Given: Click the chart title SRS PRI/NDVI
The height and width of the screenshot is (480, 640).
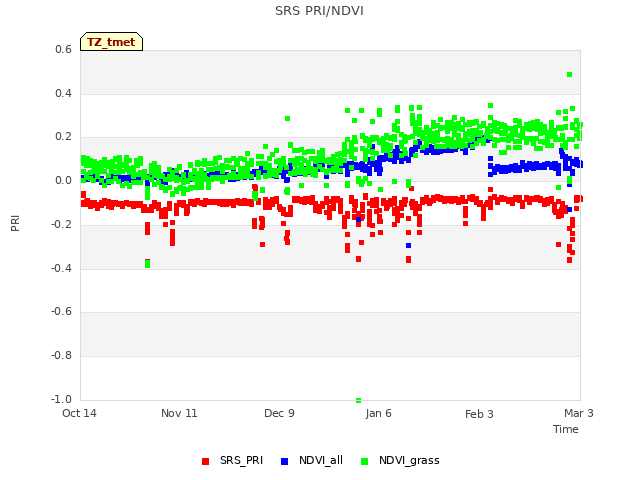Looking at the screenshot, I should click(319, 11).
